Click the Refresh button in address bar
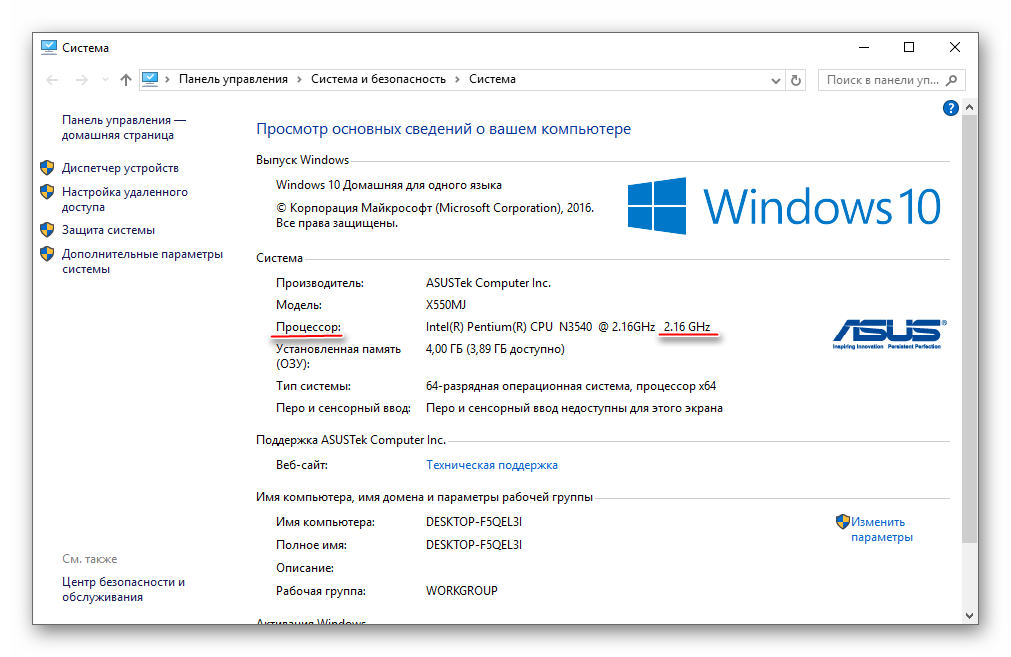 [796, 80]
